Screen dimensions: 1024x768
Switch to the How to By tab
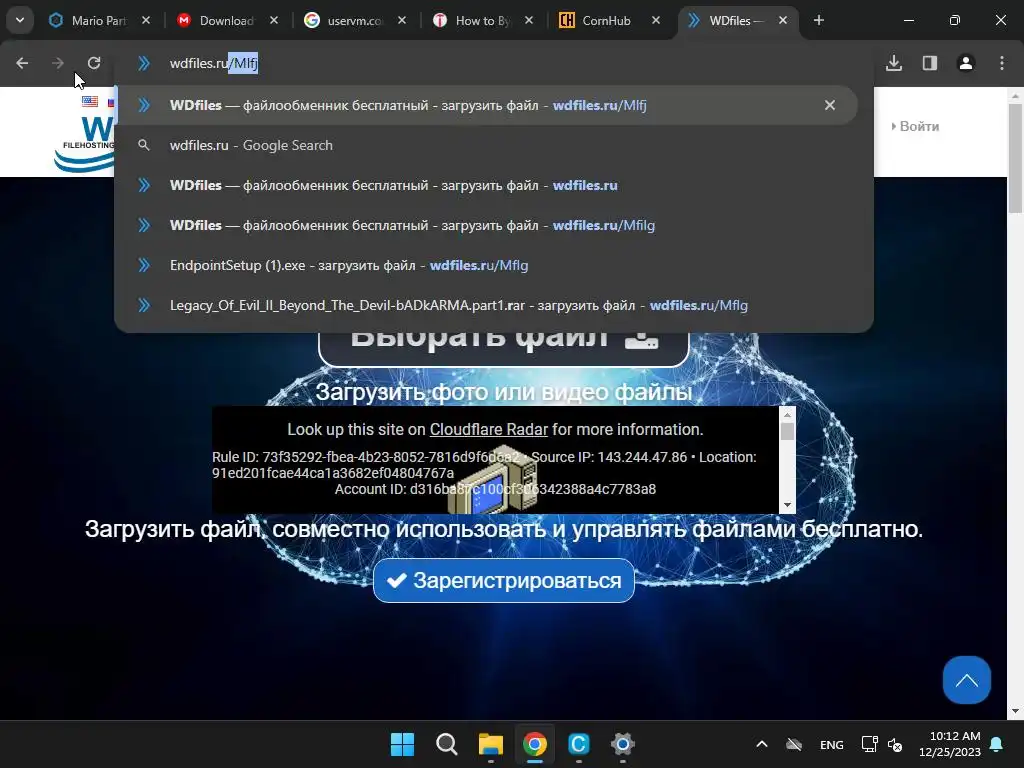(482, 20)
